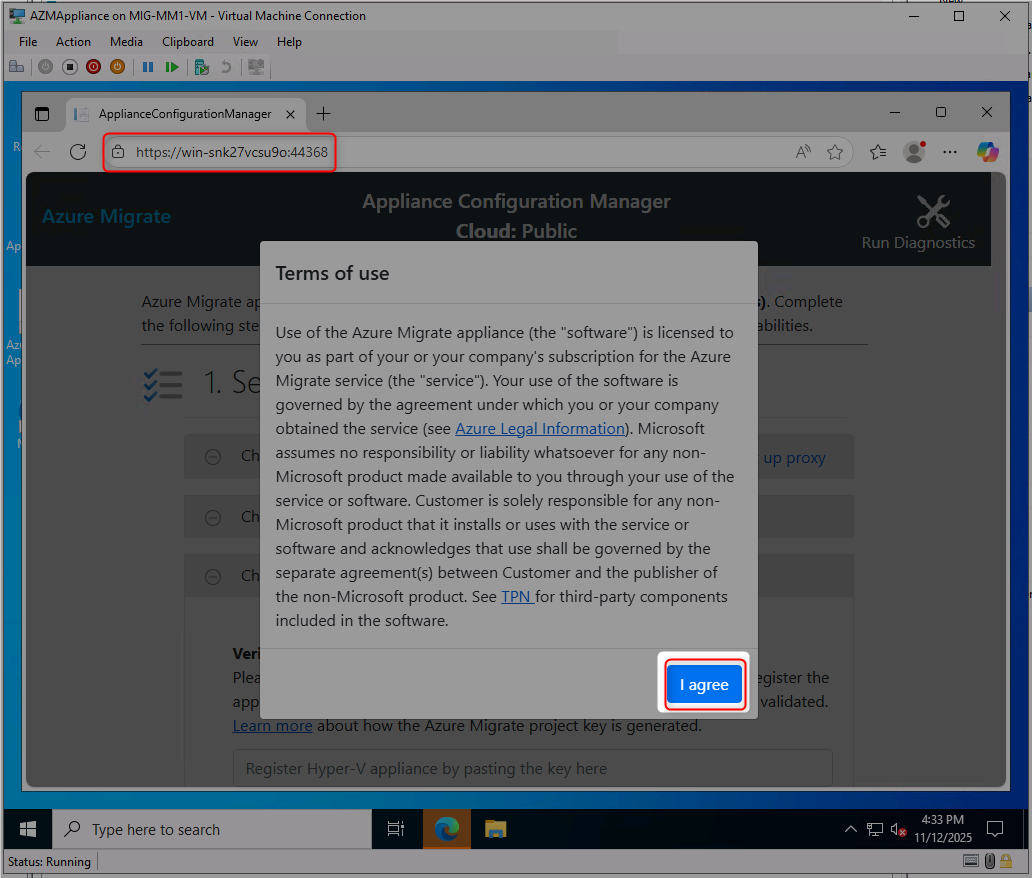Open the Media menu
The height and width of the screenshot is (878, 1032).
coord(126,41)
